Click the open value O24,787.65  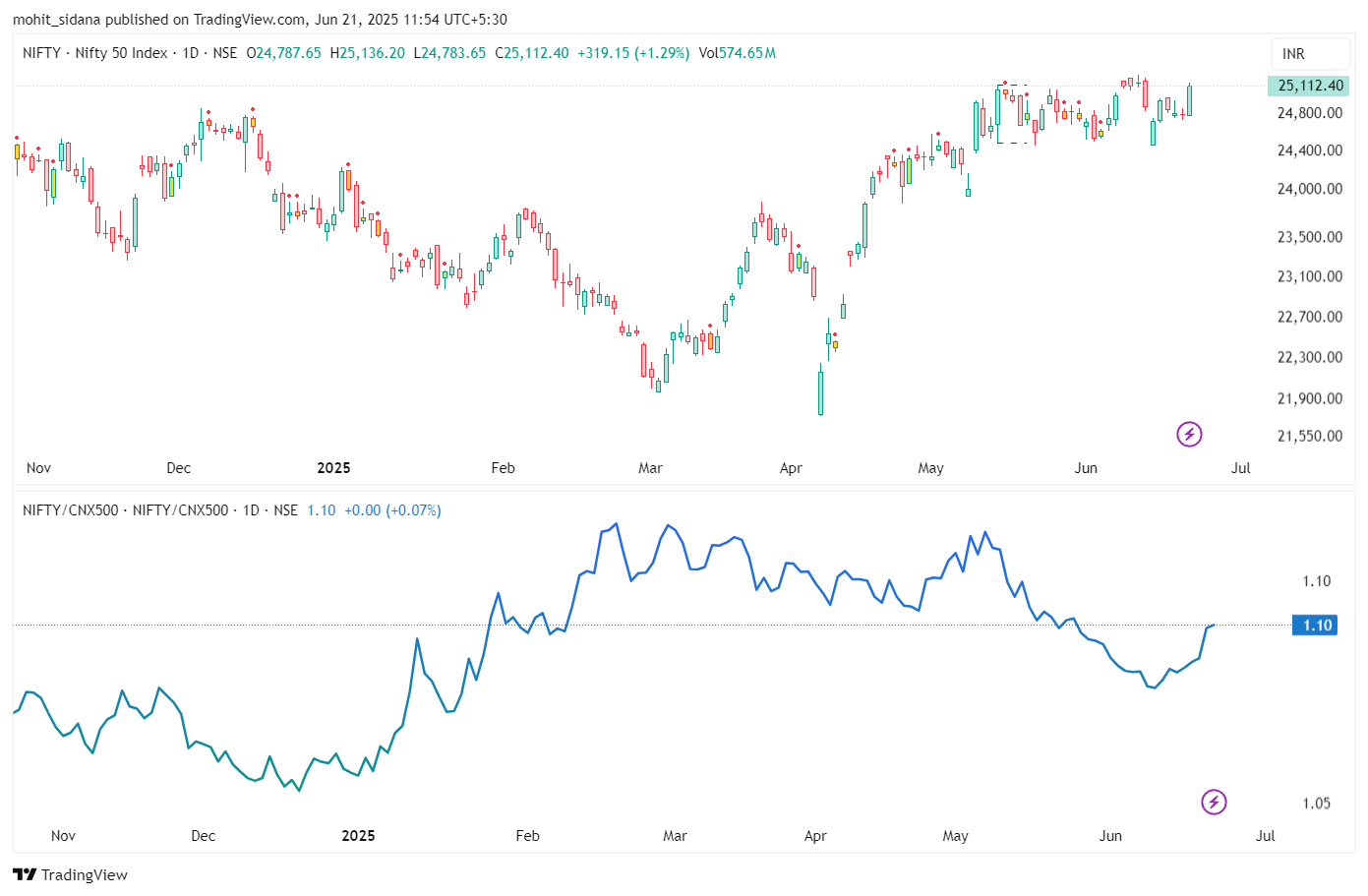(283, 53)
